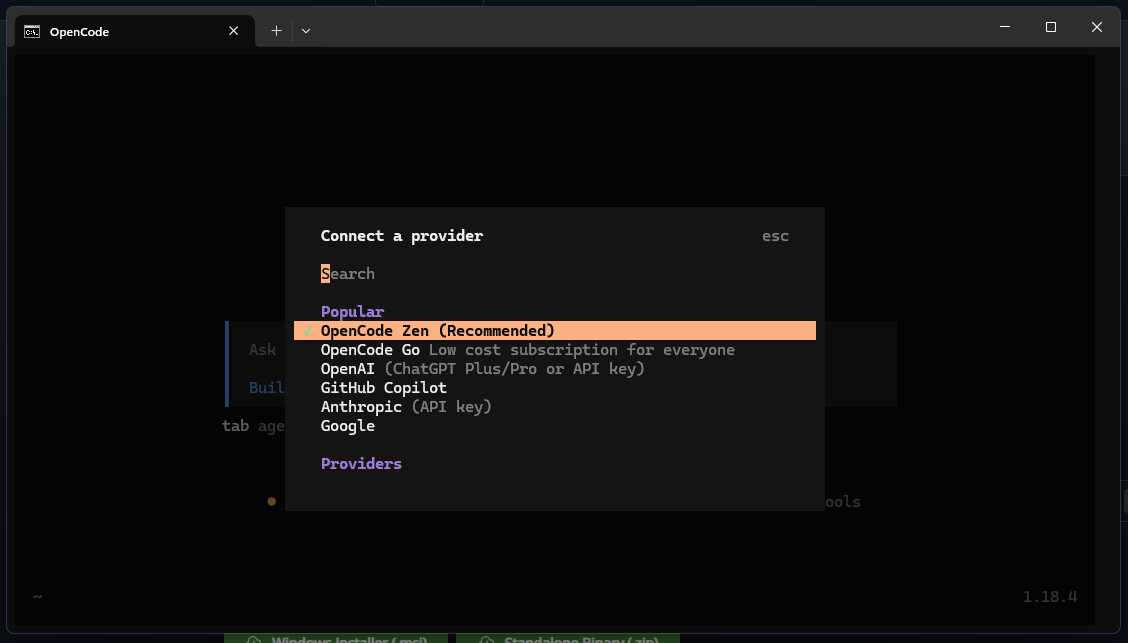1128x643 pixels.
Task: Close the OpenCode tab
Action: coord(233,31)
